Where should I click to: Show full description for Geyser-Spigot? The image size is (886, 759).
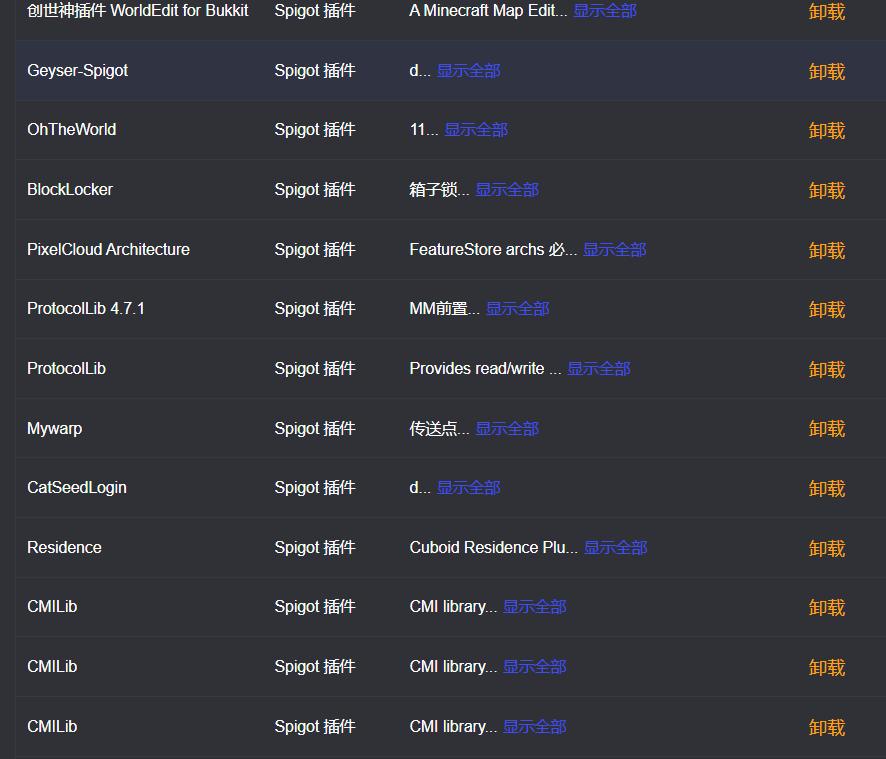point(468,71)
